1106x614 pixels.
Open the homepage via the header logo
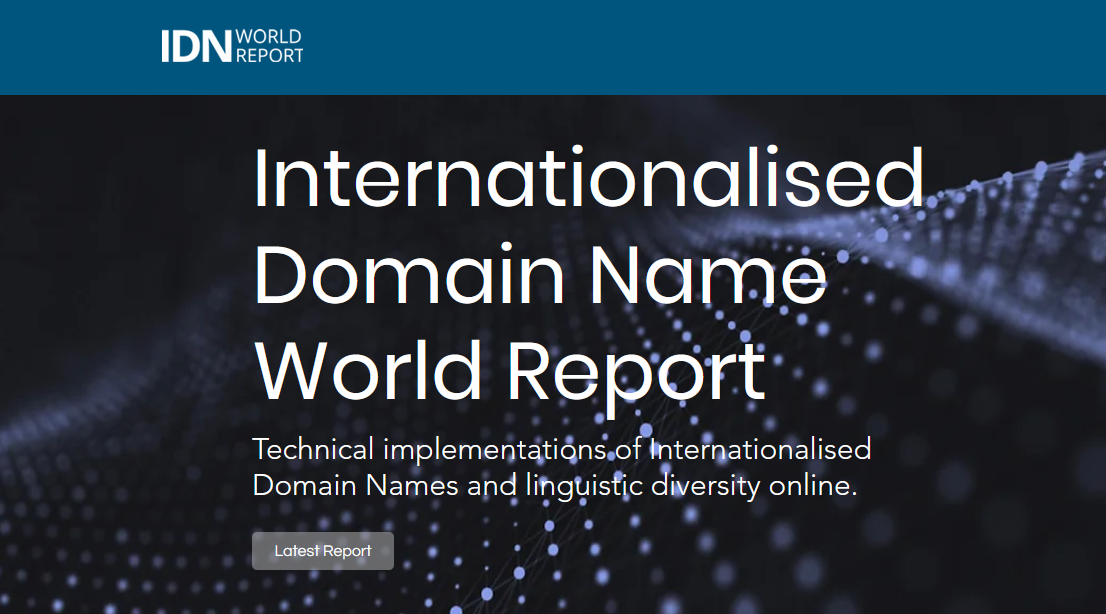230,46
